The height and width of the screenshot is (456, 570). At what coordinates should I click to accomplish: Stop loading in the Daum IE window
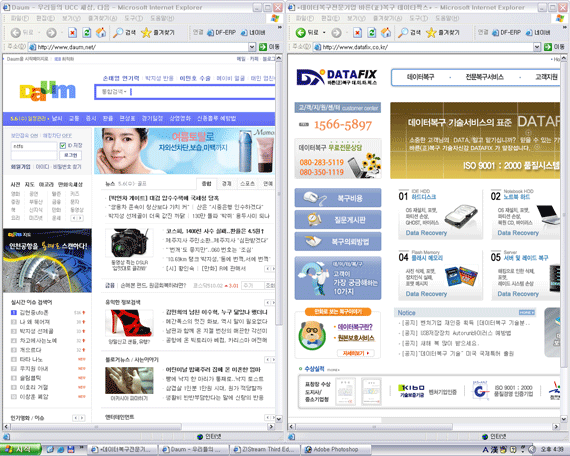tap(72, 33)
